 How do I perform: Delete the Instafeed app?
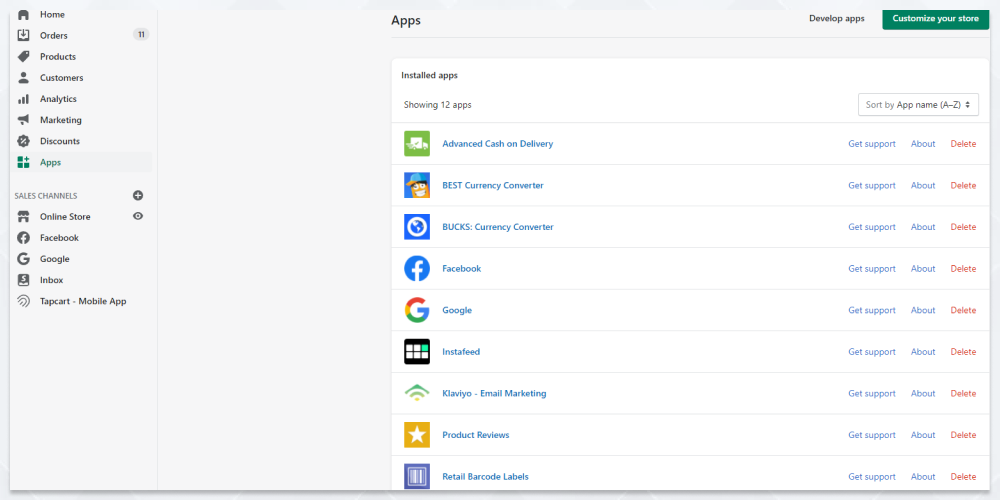coord(963,351)
